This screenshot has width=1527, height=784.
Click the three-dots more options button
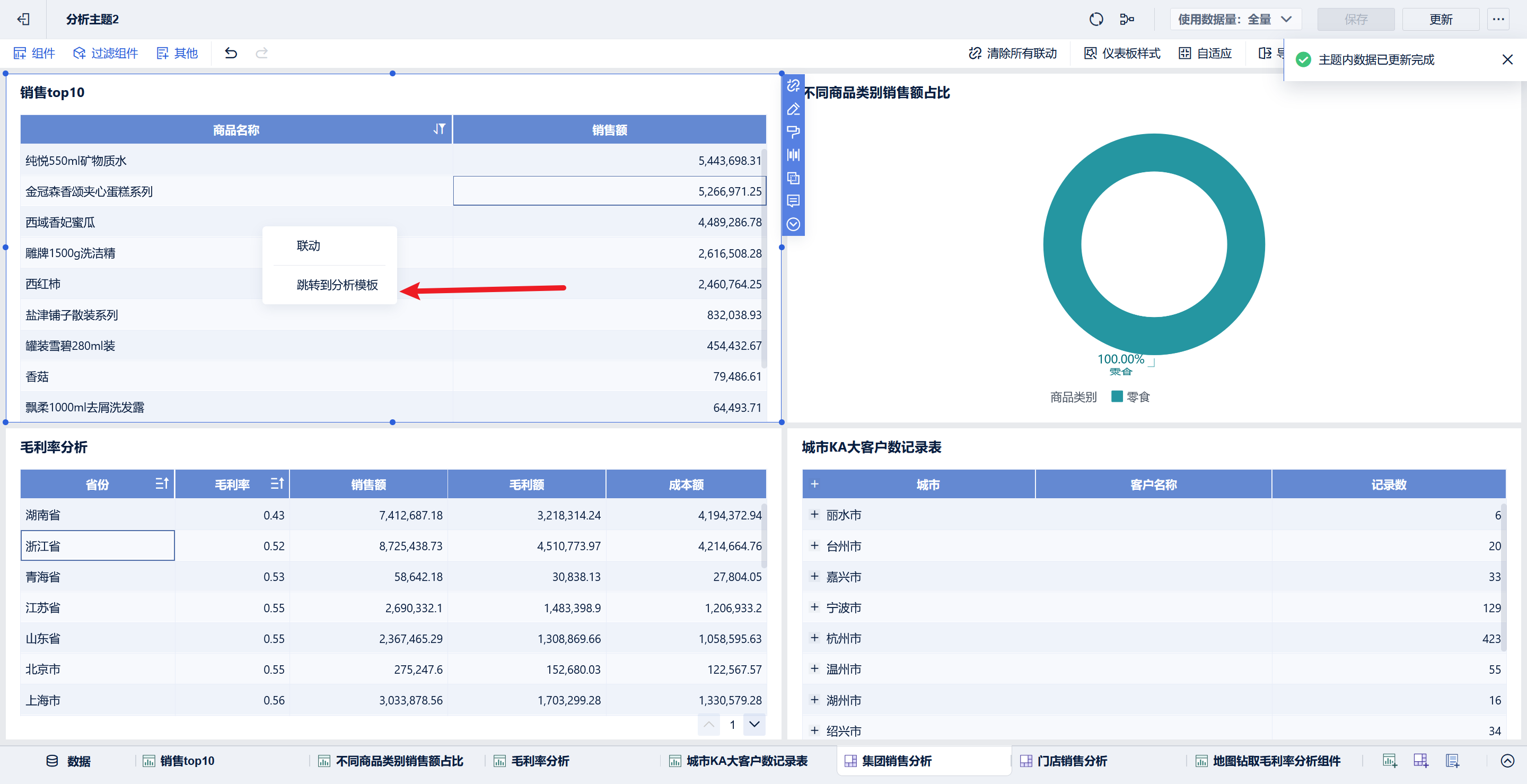click(x=1498, y=19)
